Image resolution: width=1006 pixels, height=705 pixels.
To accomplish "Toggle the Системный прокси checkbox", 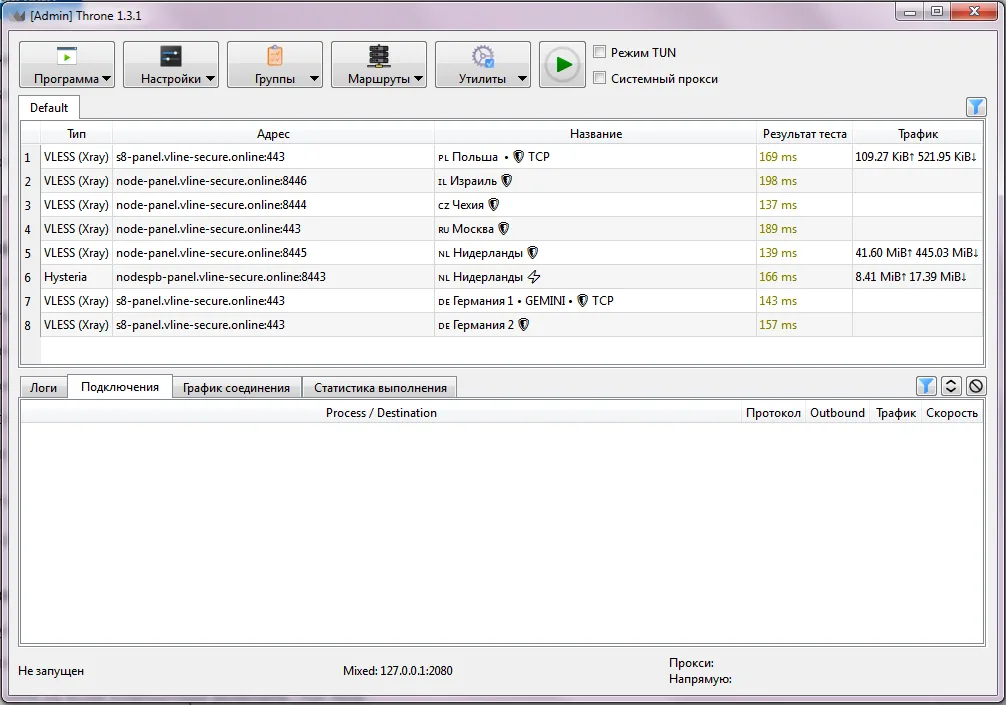I will (599, 78).
